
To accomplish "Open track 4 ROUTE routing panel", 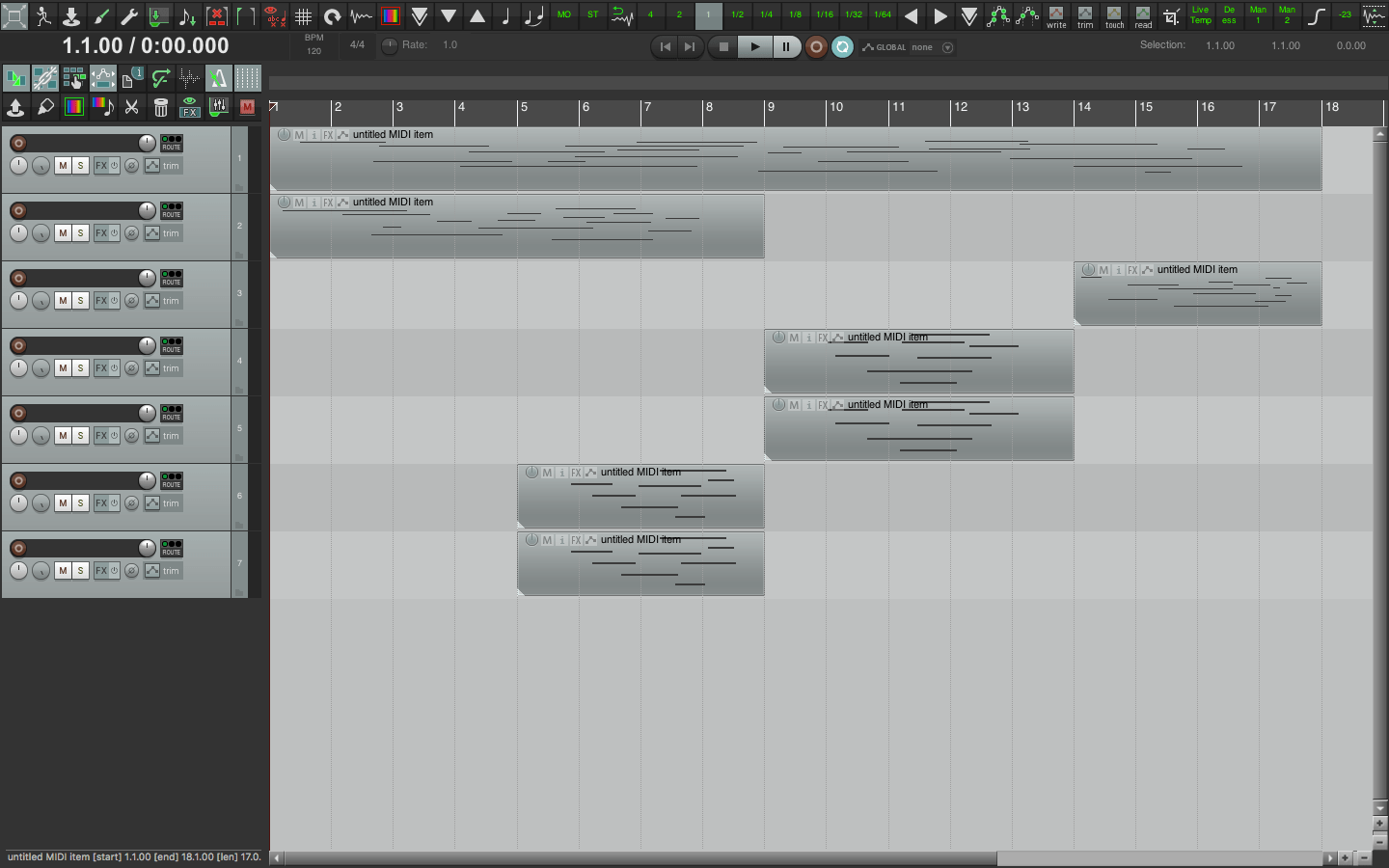I will tap(172, 345).
